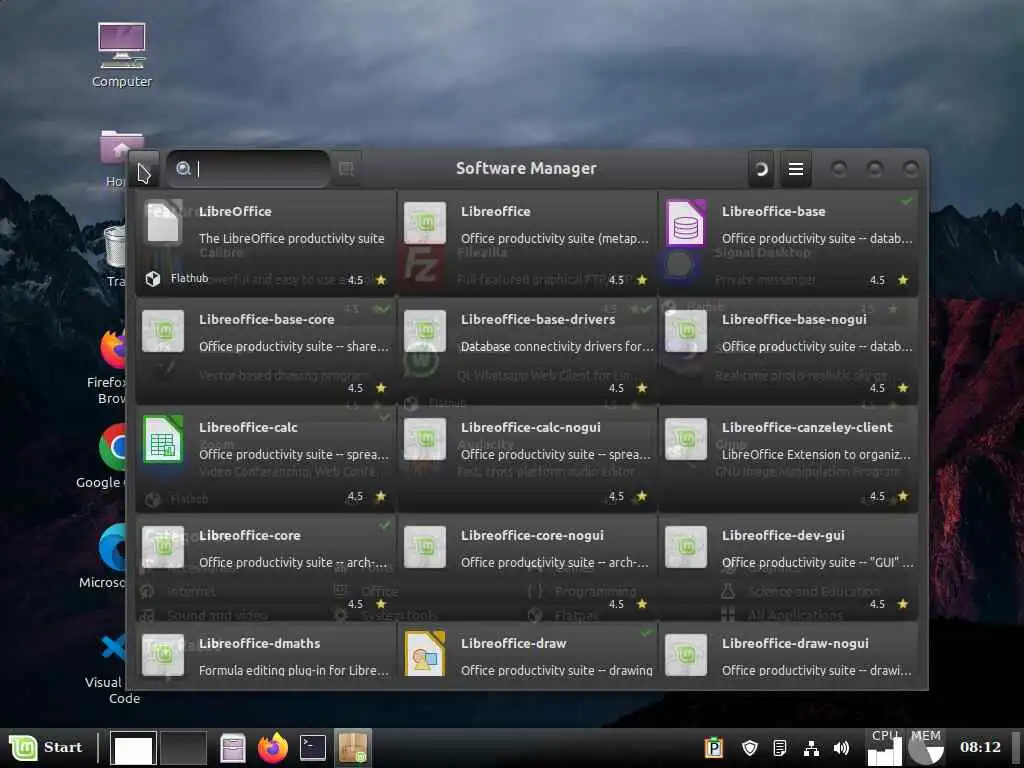
Task: Select the Libreoffice-calc-nogui package icon
Action: (424, 439)
